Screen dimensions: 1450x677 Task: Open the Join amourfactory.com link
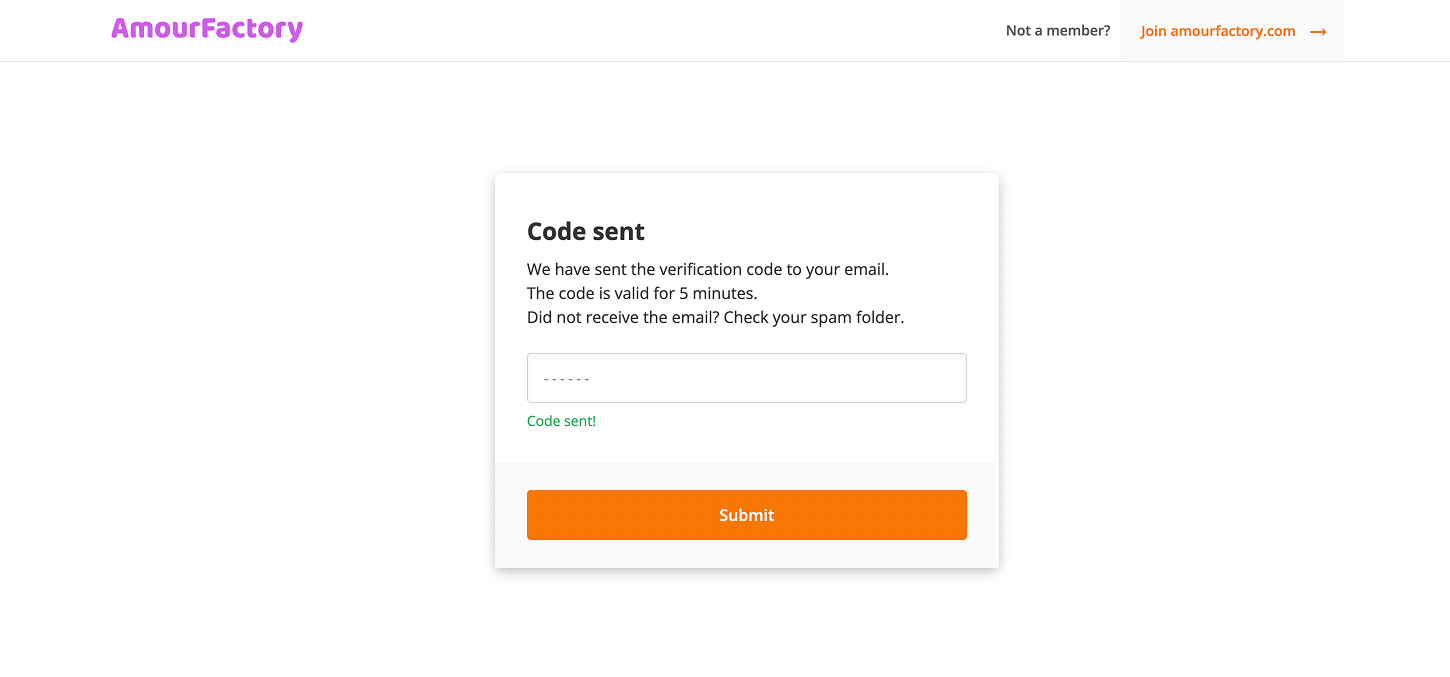(1216, 31)
